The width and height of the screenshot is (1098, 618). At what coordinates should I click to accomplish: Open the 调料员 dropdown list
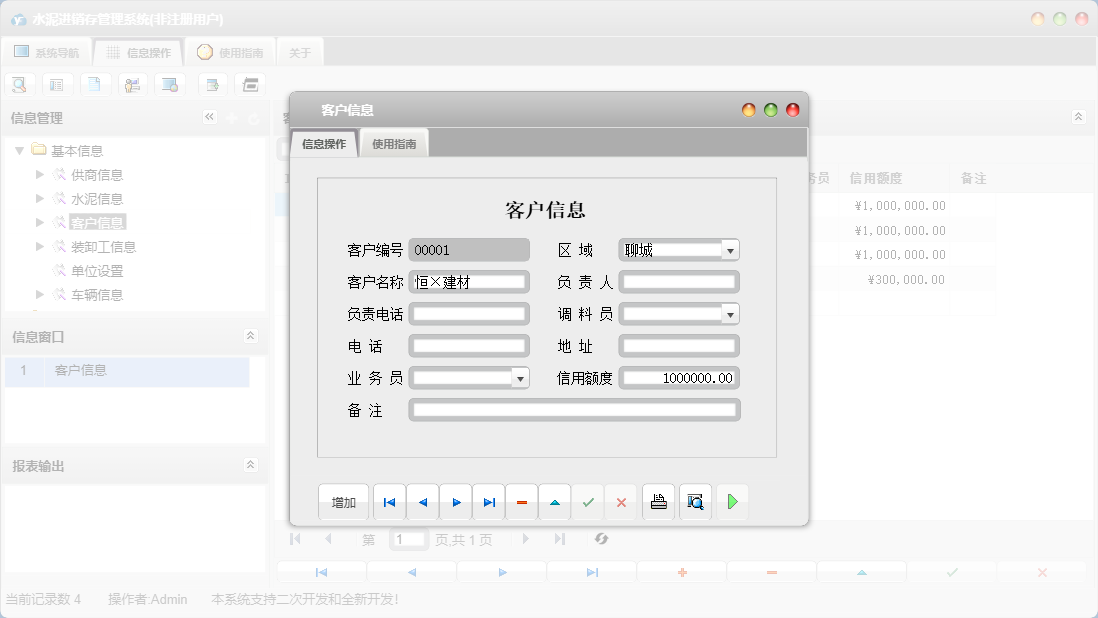coord(730,313)
